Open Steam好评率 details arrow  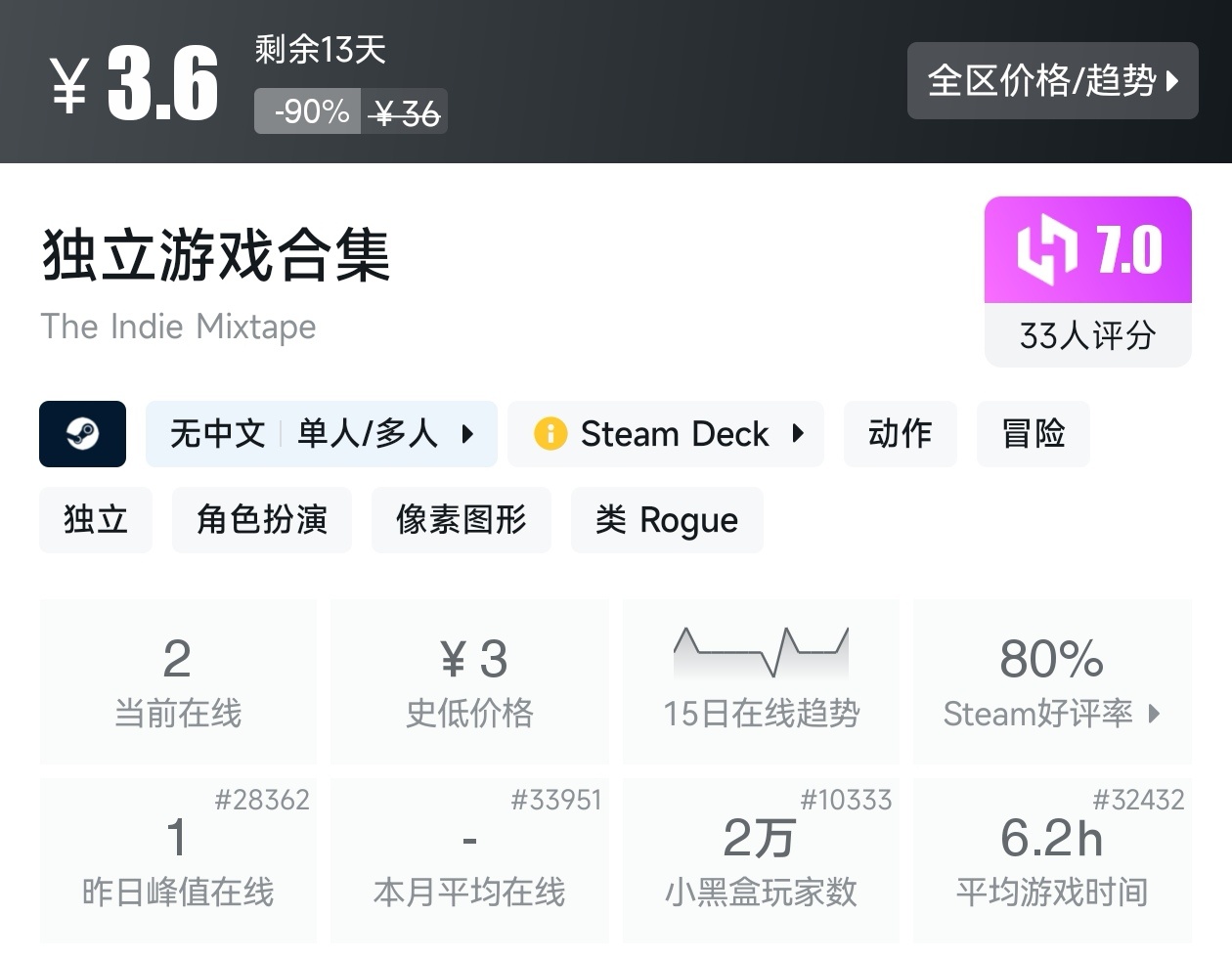click(1155, 714)
